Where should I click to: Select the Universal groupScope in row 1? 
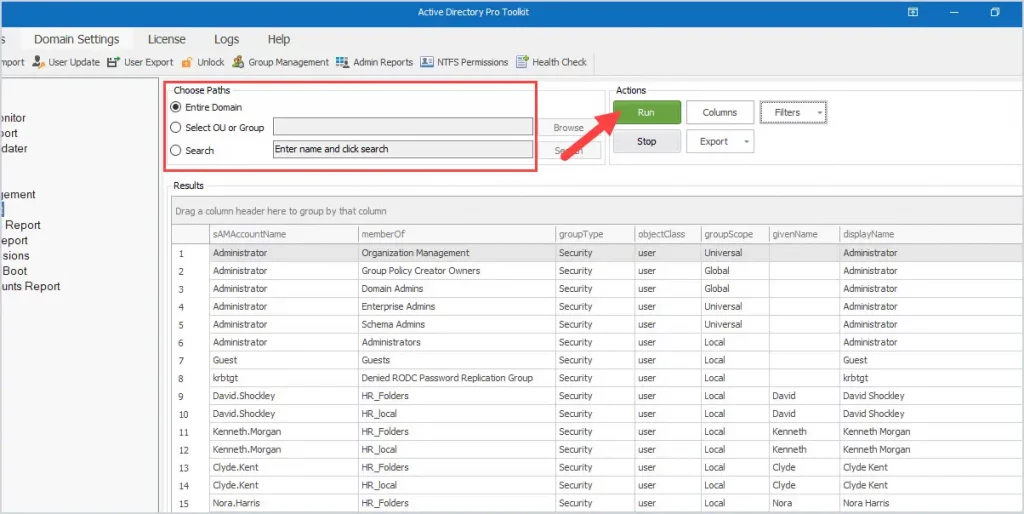click(x=735, y=253)
